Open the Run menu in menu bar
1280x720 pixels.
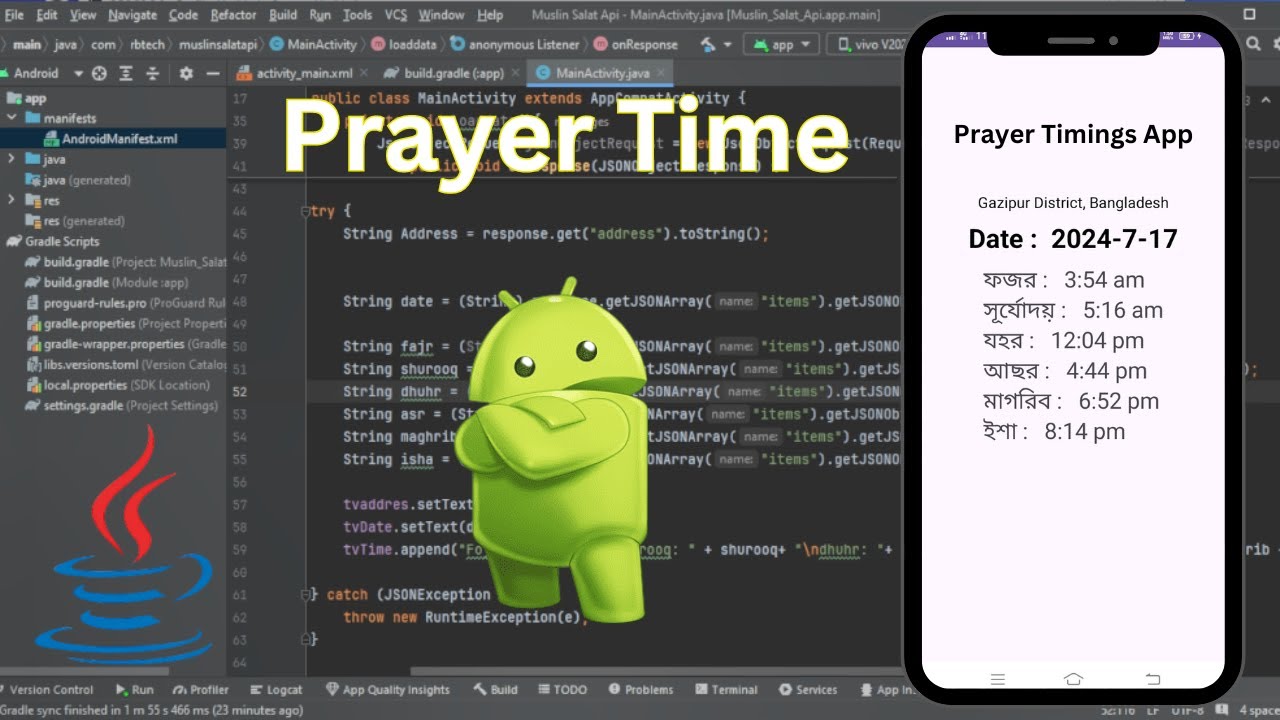[x=320, y=15]
